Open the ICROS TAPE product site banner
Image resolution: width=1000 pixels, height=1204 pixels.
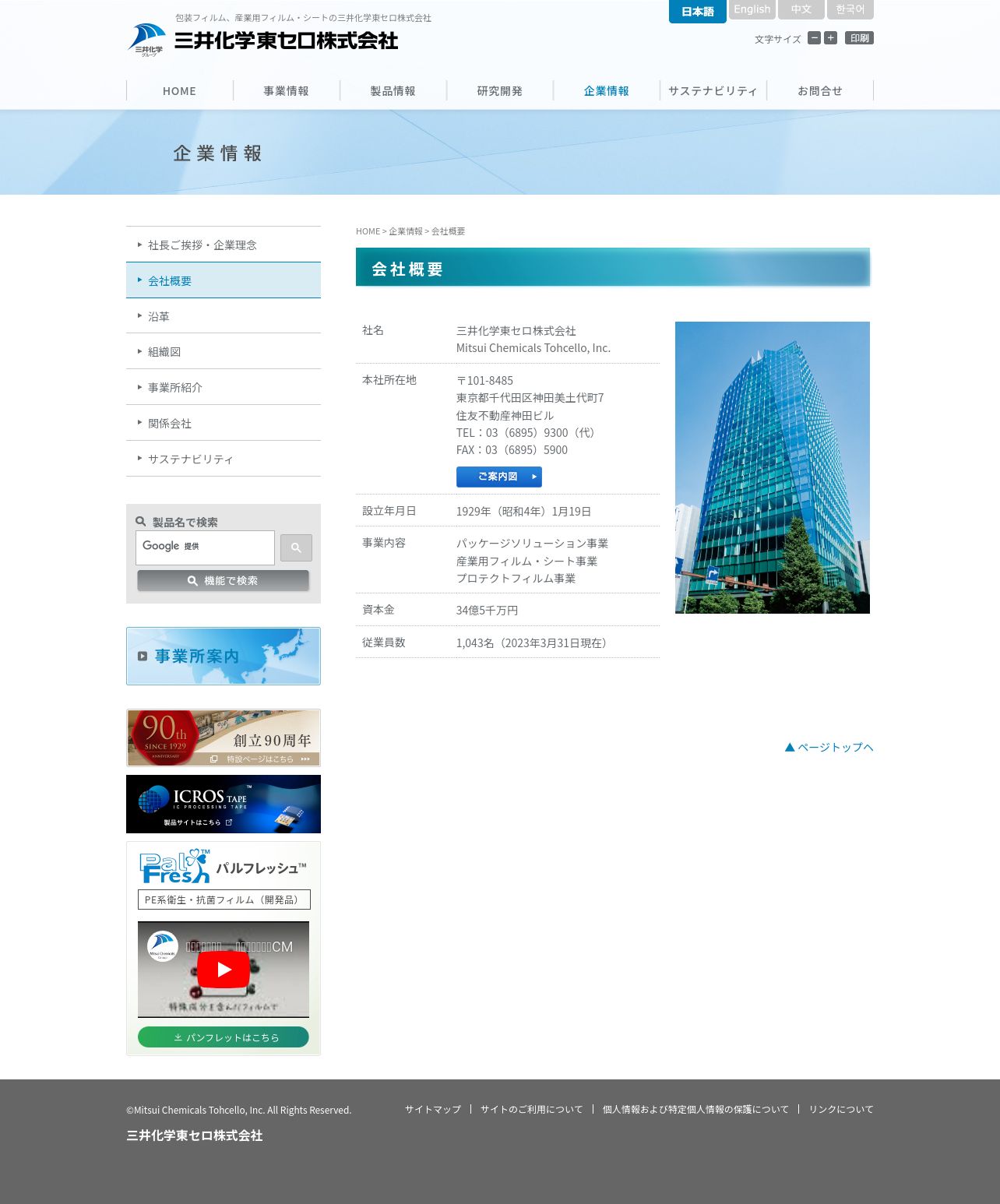(x=224, y=804)
